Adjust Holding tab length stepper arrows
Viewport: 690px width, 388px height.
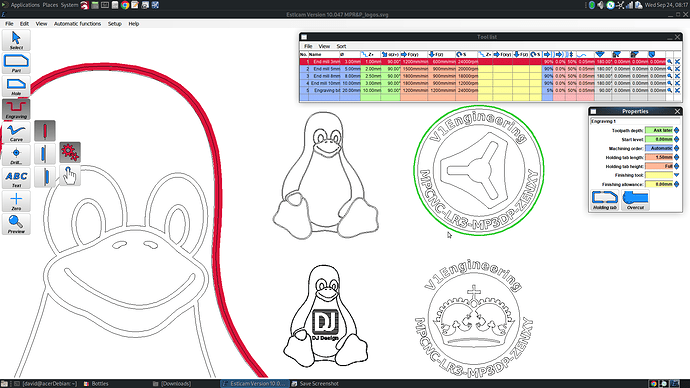(x=676, y=157)
